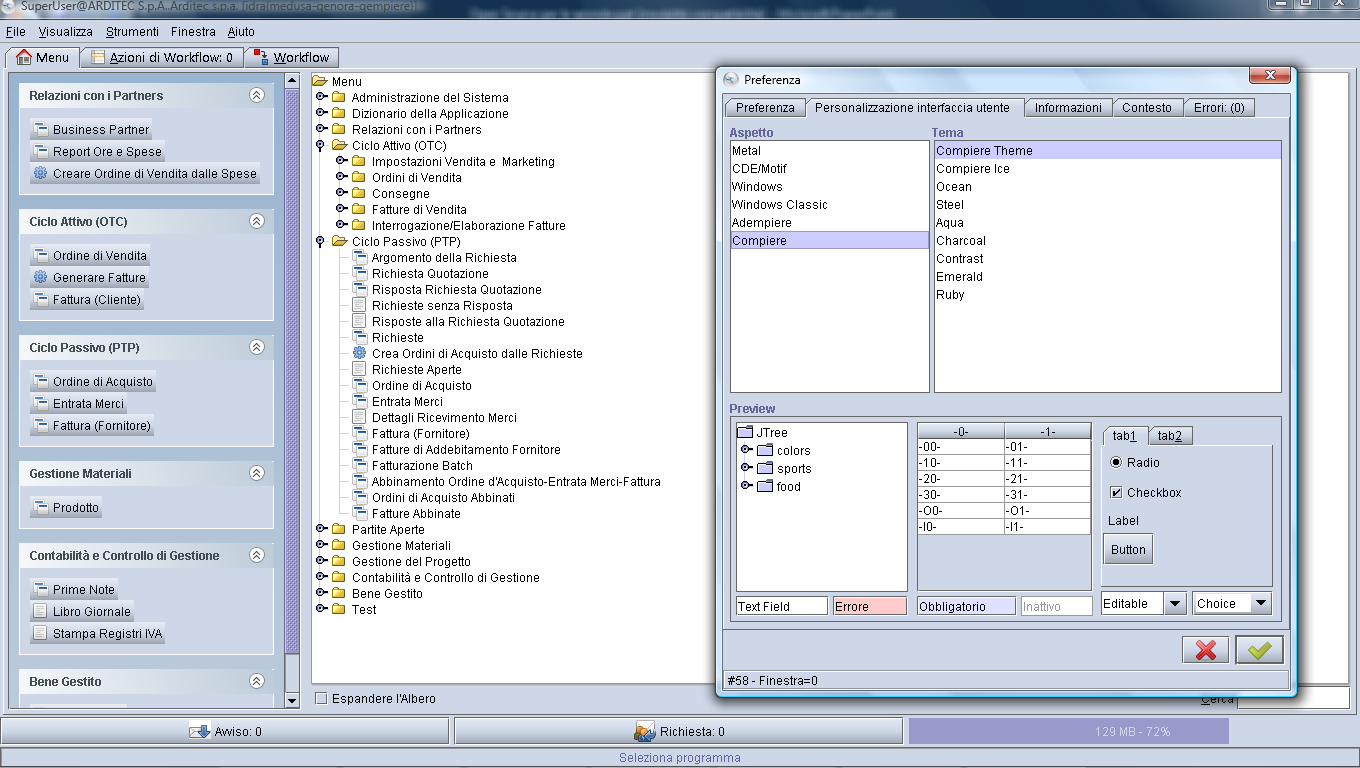
Task: Open the File menu
Action: coord(16,32)
